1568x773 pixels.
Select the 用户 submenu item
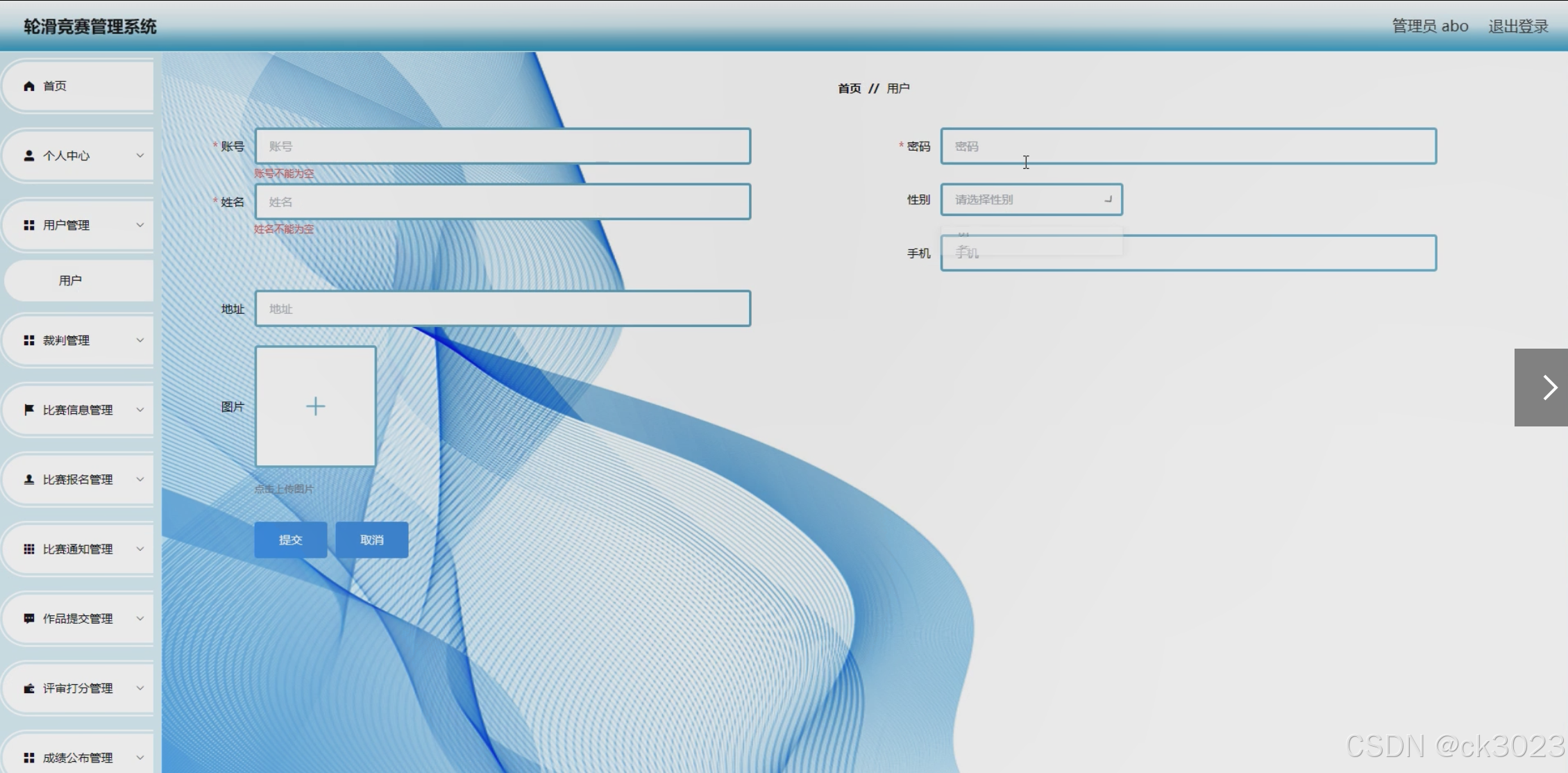[70, 281]
